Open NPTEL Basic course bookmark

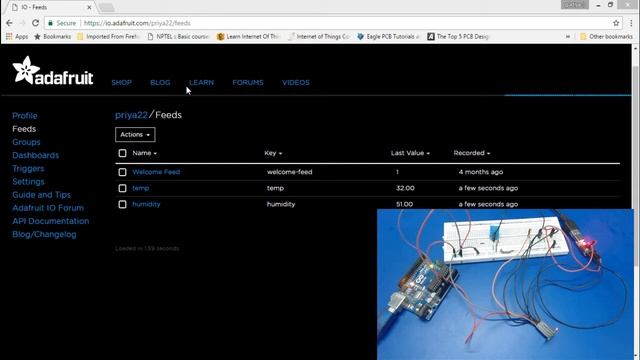(x=178, y=37)
